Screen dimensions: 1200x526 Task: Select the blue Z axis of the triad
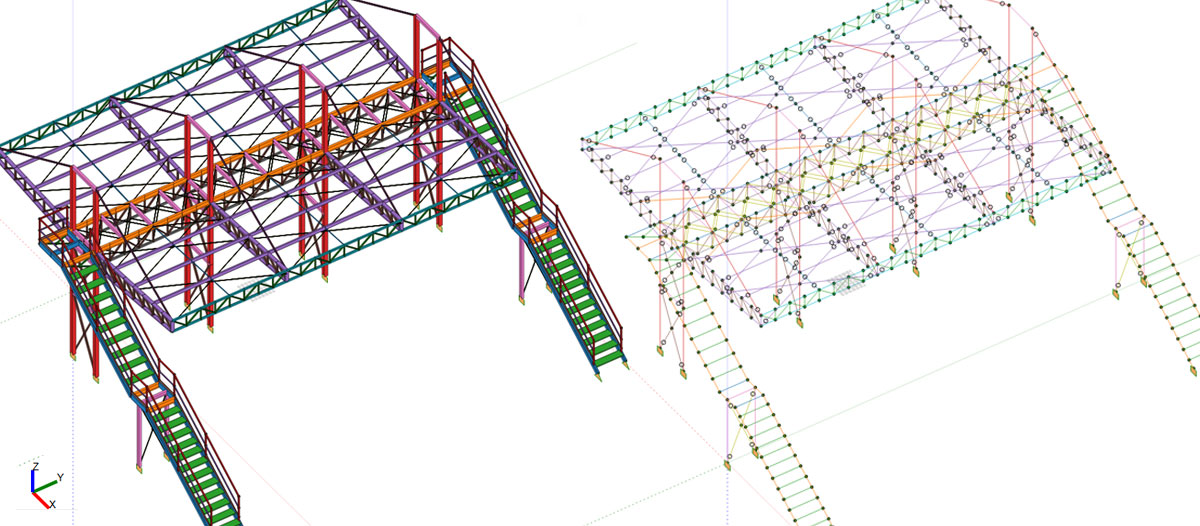point(34,476)
